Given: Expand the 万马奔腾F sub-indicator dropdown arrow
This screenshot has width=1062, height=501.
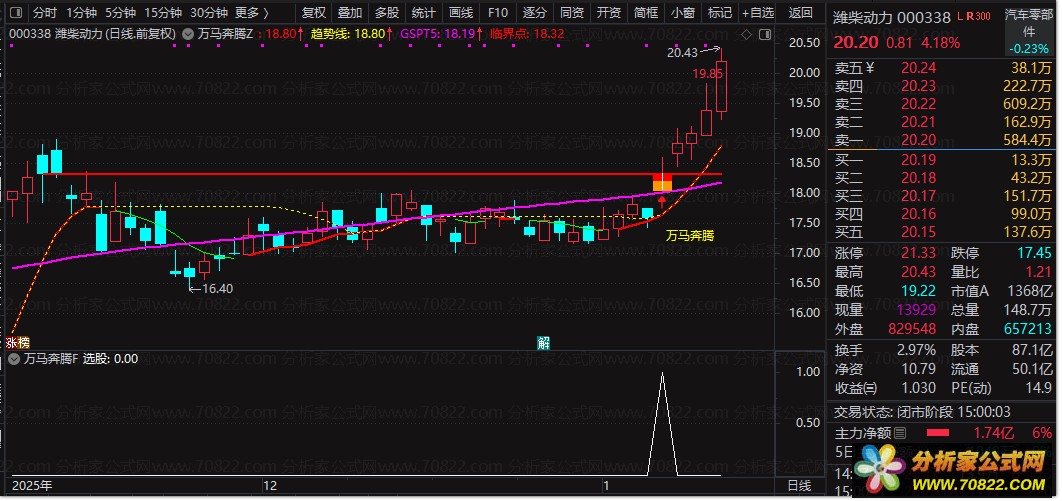Looking at the screenshot, I should (x=14, y=359).
